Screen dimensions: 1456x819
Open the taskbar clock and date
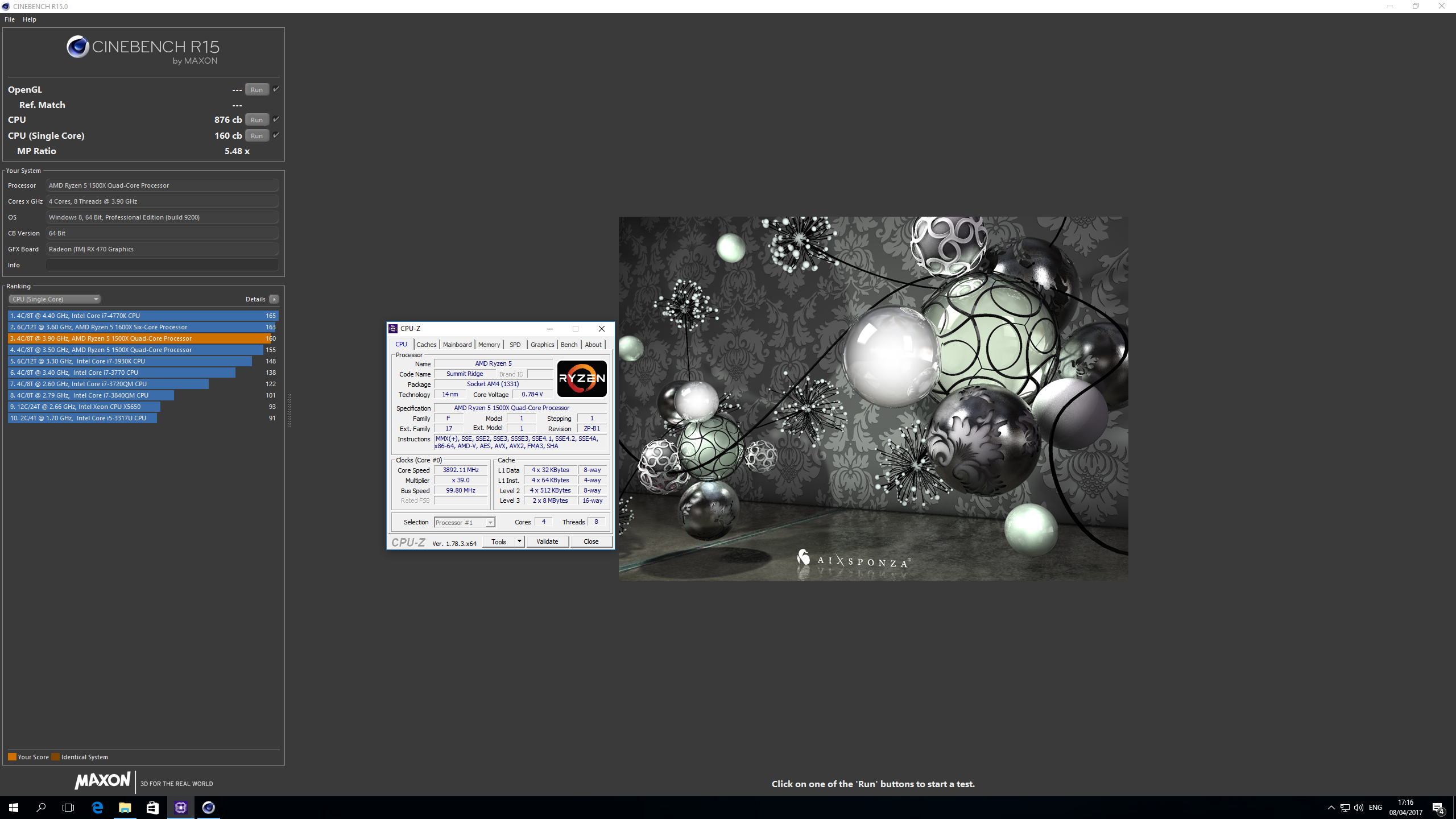click(x=1406, y=808)
